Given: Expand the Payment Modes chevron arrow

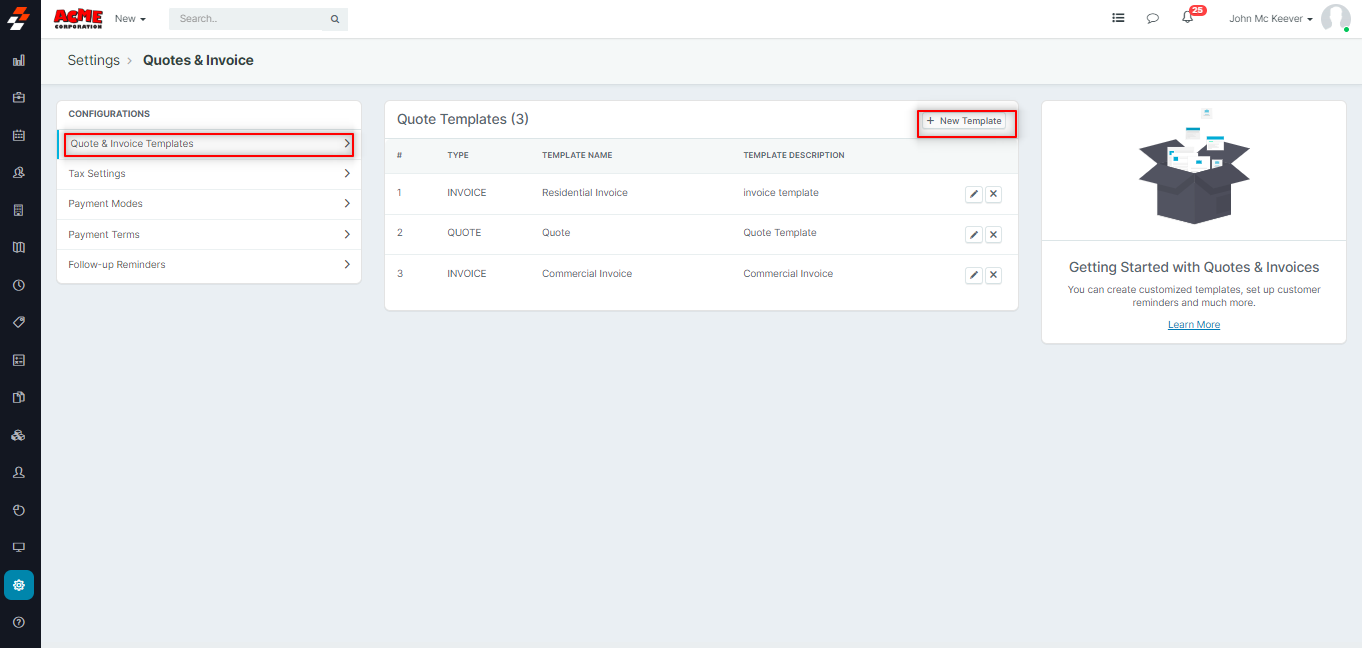Looking at the screenshot, I should (347, 204).
